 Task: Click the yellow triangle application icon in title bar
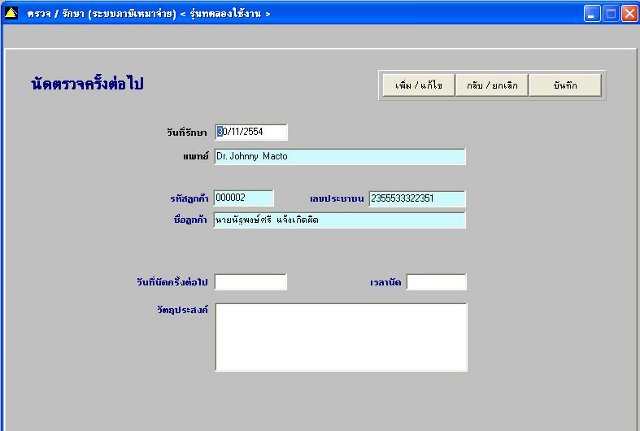[x=11, y=13]
